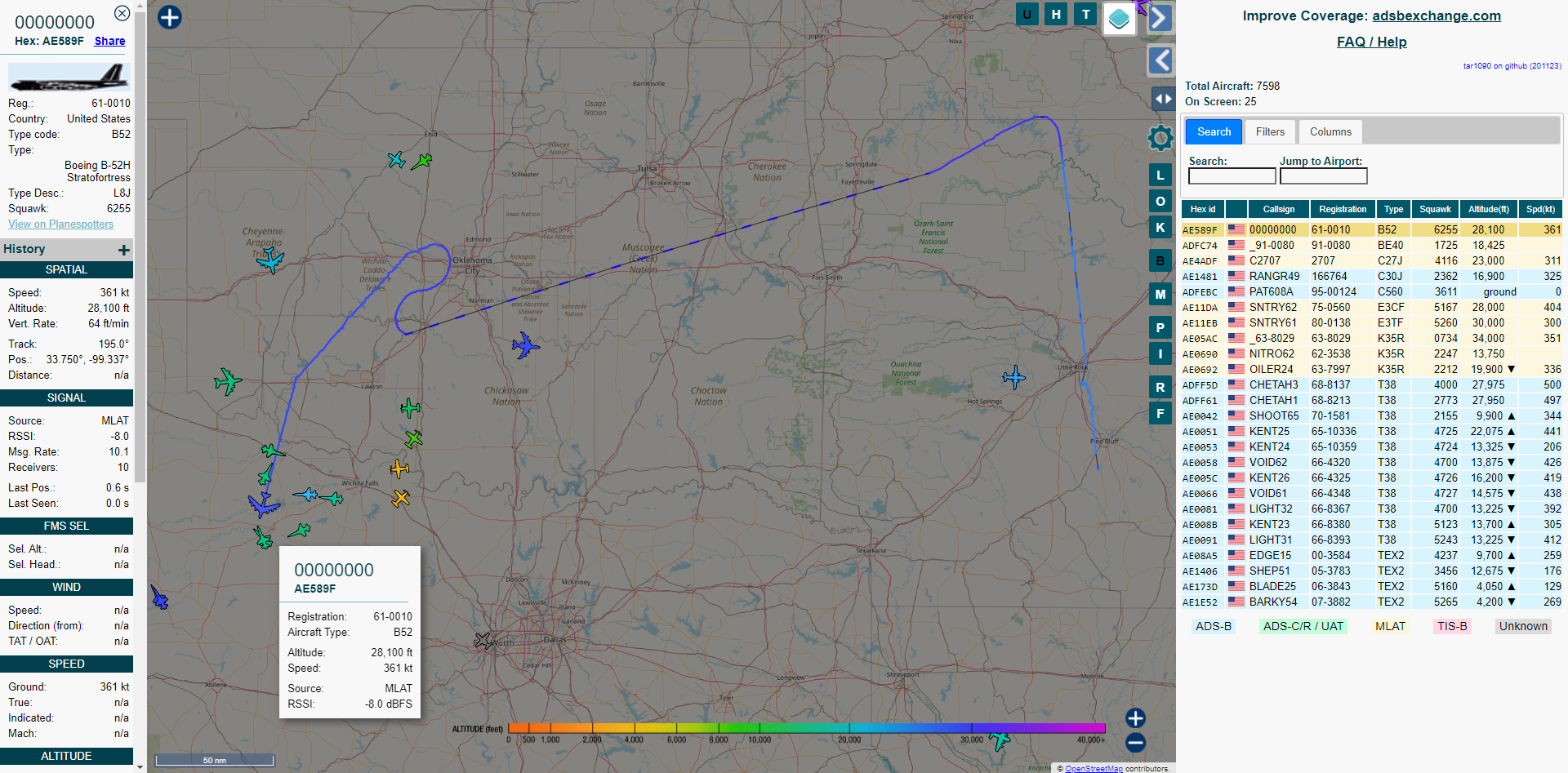Click the R map option button
The height and width of the screenshot is (773, 1568).
[1160, 388]
